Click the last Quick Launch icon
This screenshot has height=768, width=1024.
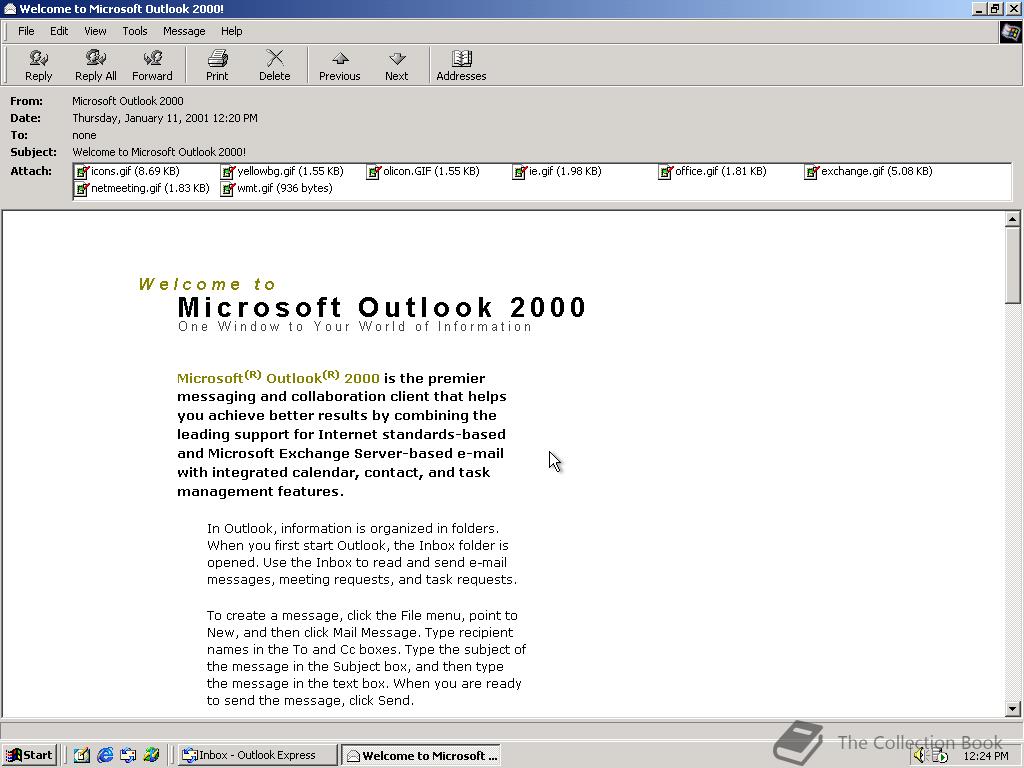click(152, 755)
